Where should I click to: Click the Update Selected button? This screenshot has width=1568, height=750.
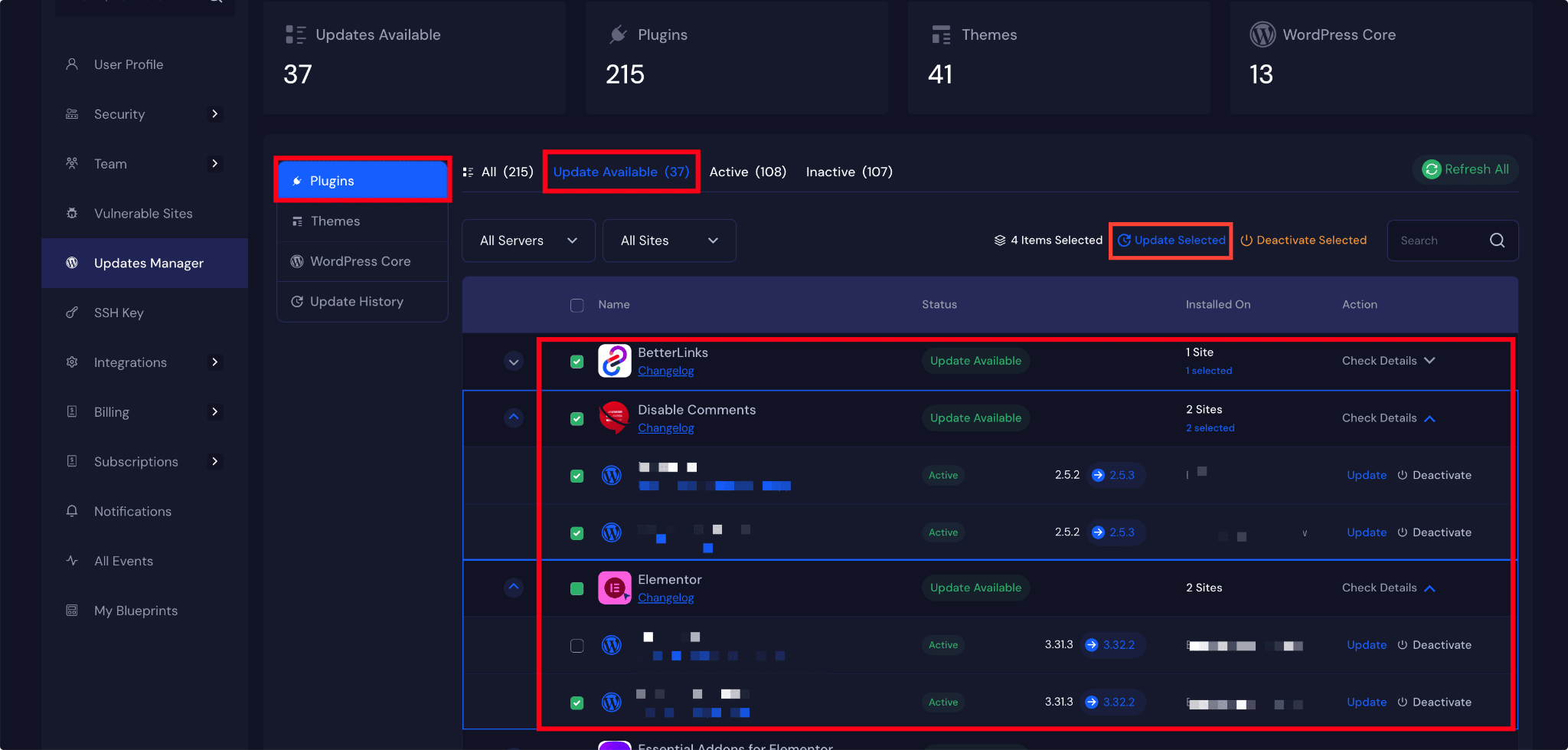click(1171, 241)
